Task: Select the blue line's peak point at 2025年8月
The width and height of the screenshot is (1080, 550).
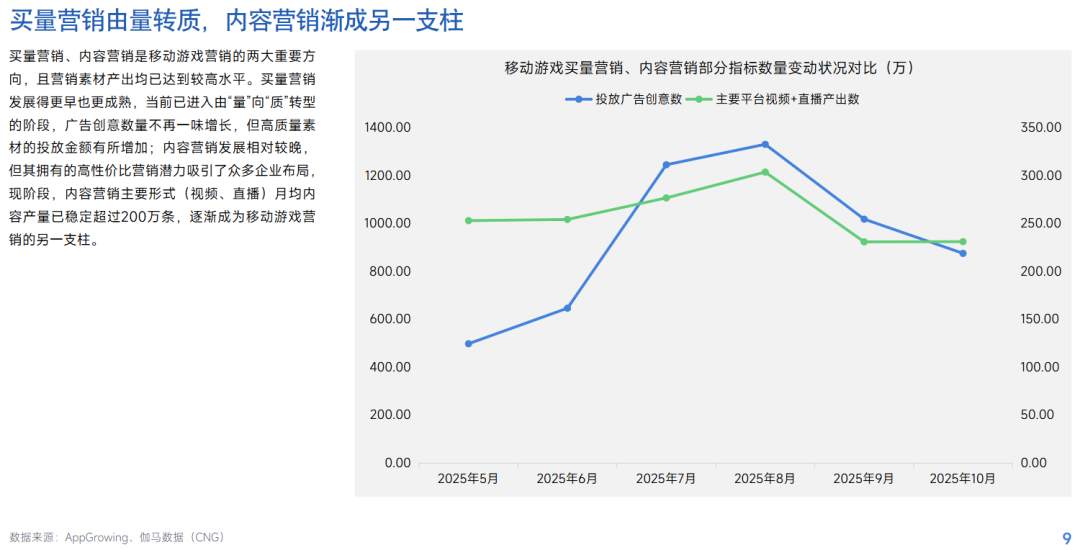Action: 765,144
